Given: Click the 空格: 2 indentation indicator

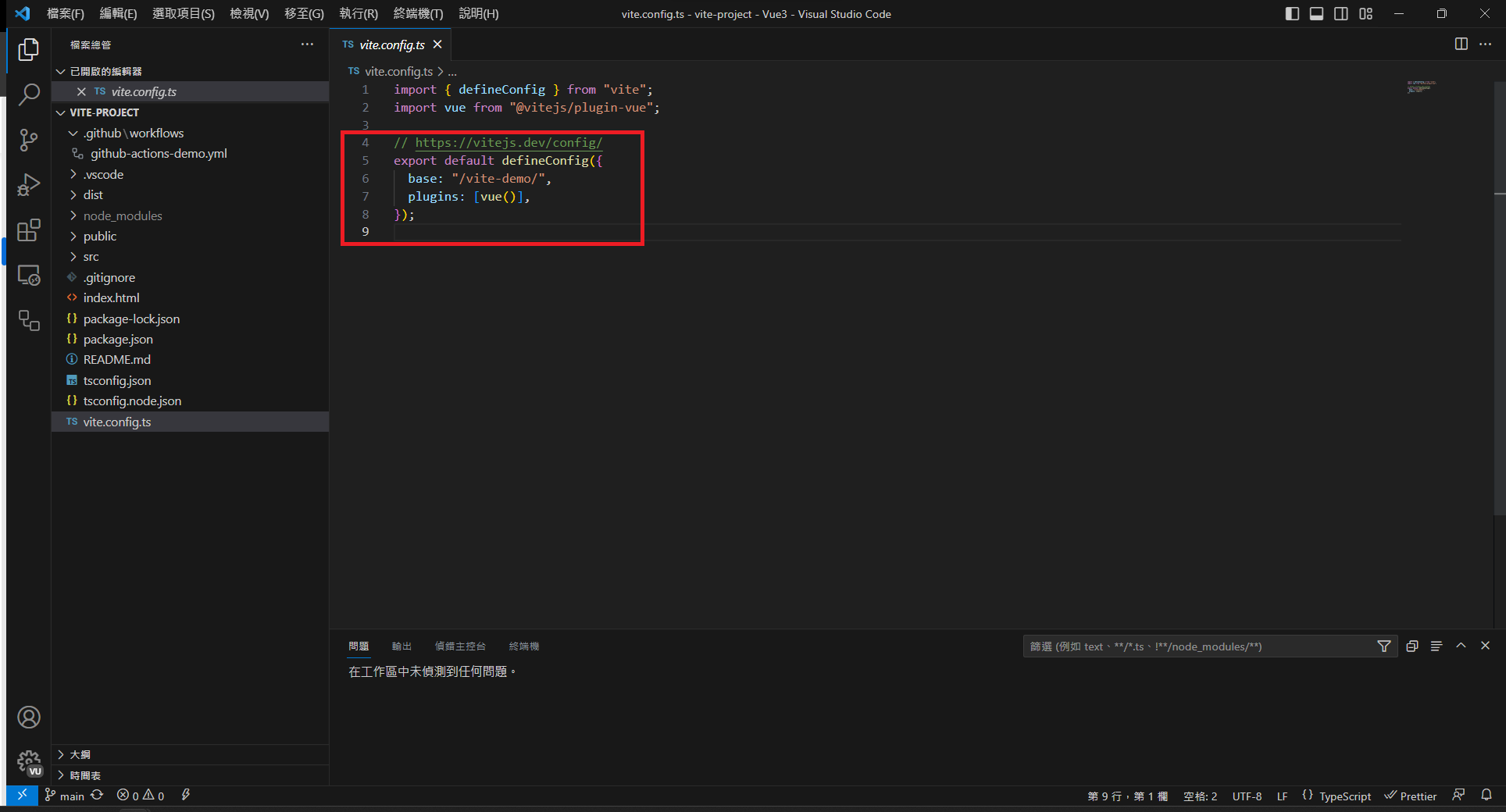Looking at the screenshot, I should point(1200,796).
